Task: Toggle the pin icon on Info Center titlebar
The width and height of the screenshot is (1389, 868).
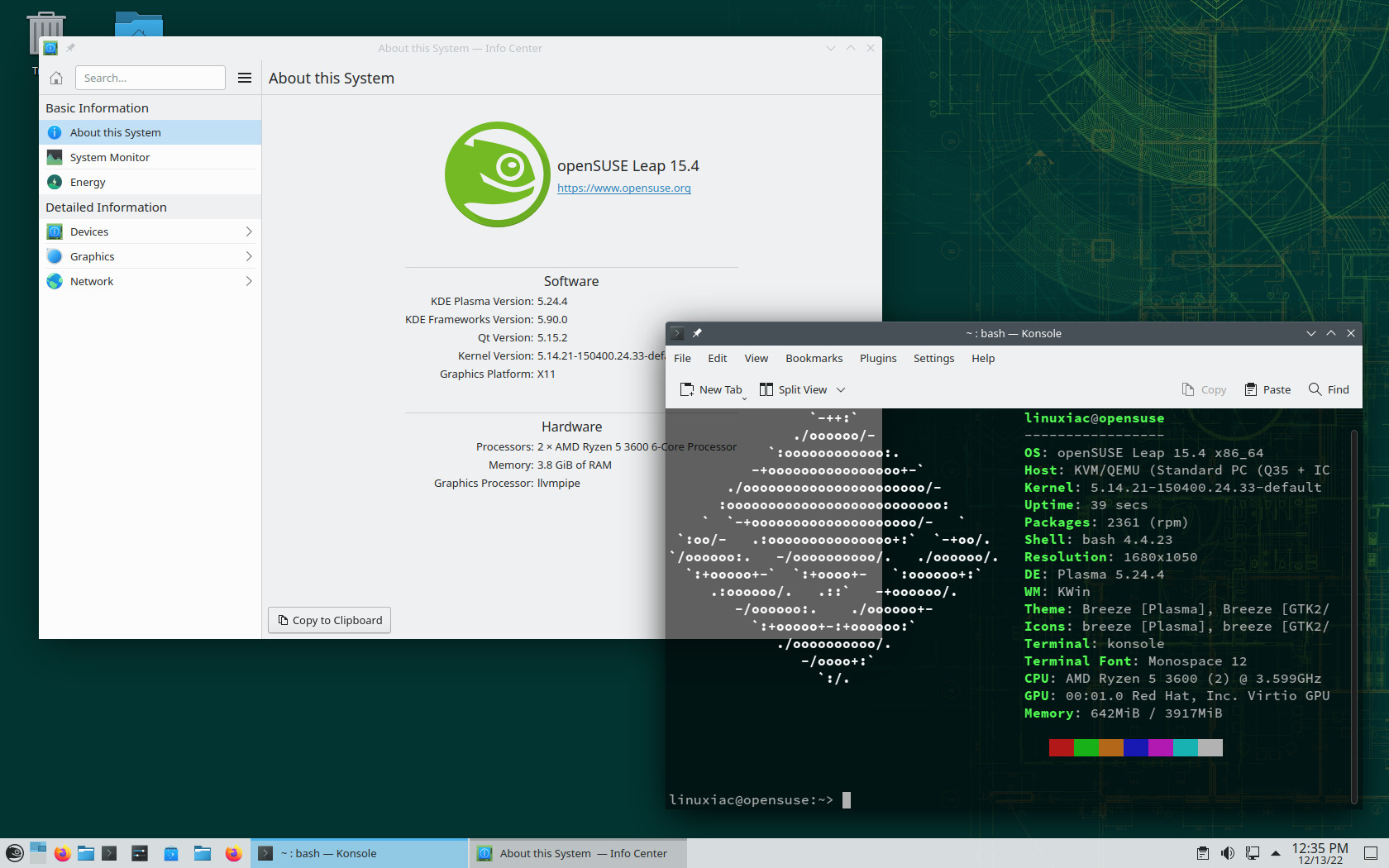Action: pyautogui.click(x=71, y=48)
